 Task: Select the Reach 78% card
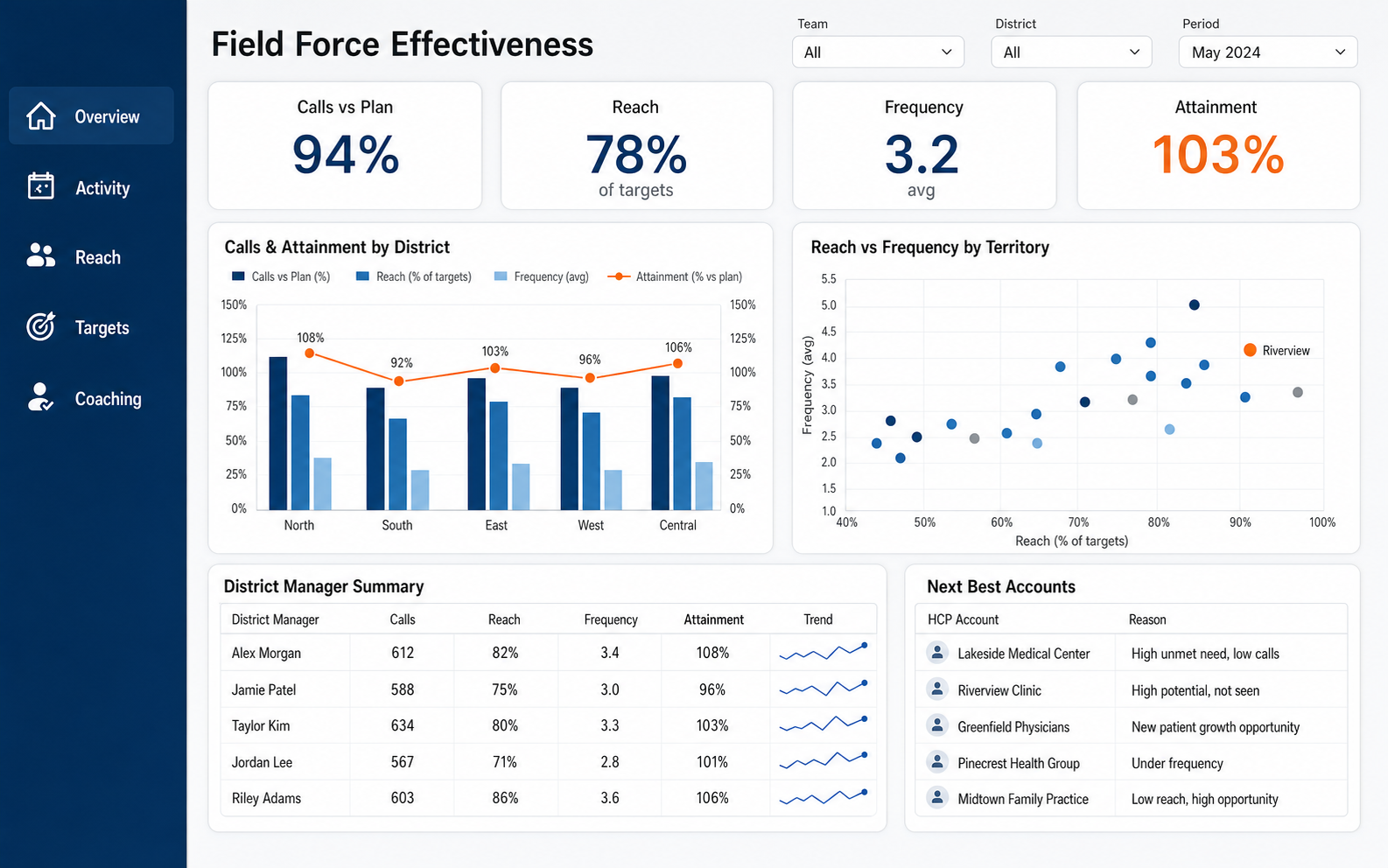636,145
